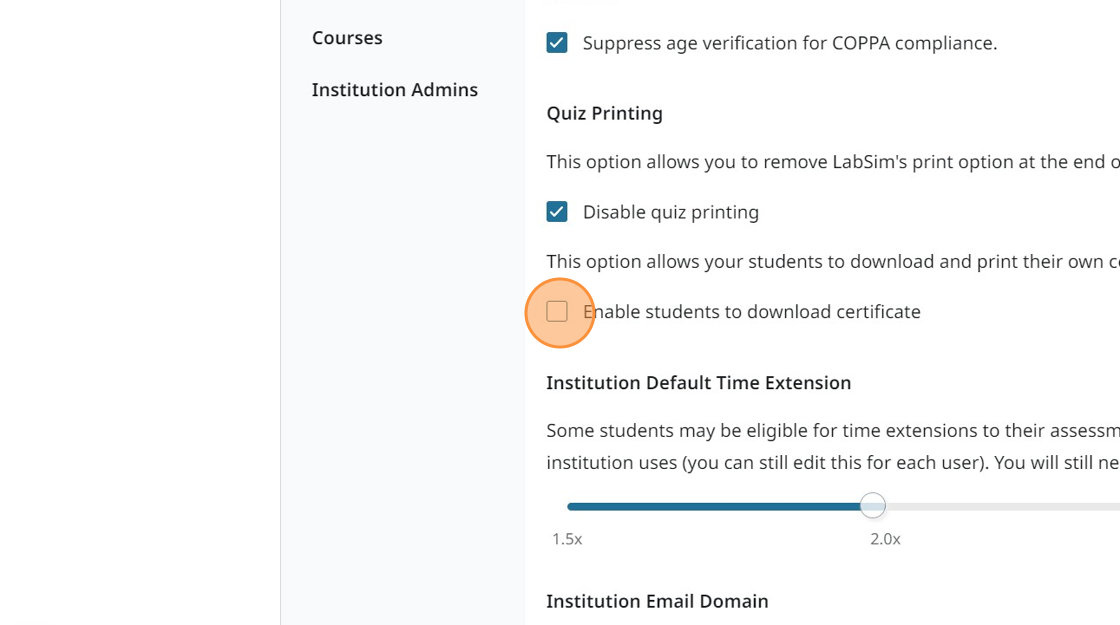Click the Institution Default Time Extension title
This screenshot has height=625, width=1120.
click(698, 382)
